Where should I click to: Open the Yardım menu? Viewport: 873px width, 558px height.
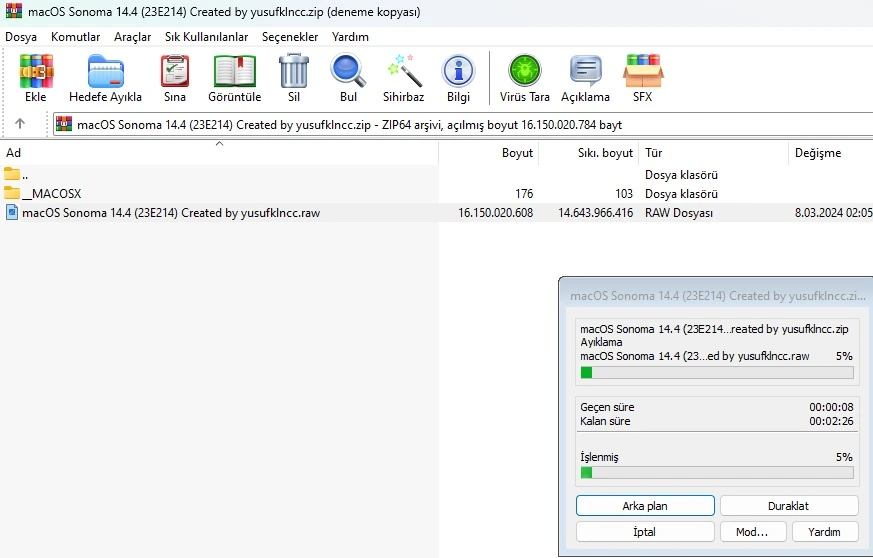[x=350, y=37]
